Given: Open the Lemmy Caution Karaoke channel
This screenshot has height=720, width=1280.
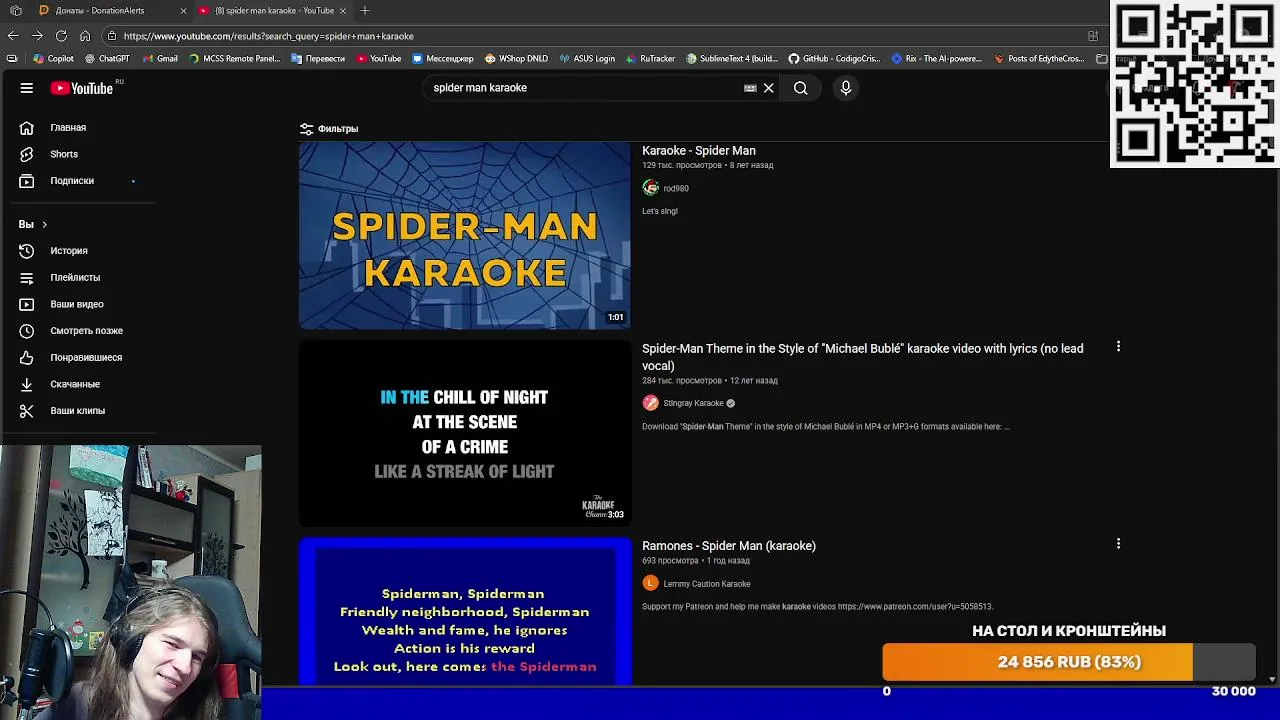Looking at the screenshot, I should (x=707, y=584).
